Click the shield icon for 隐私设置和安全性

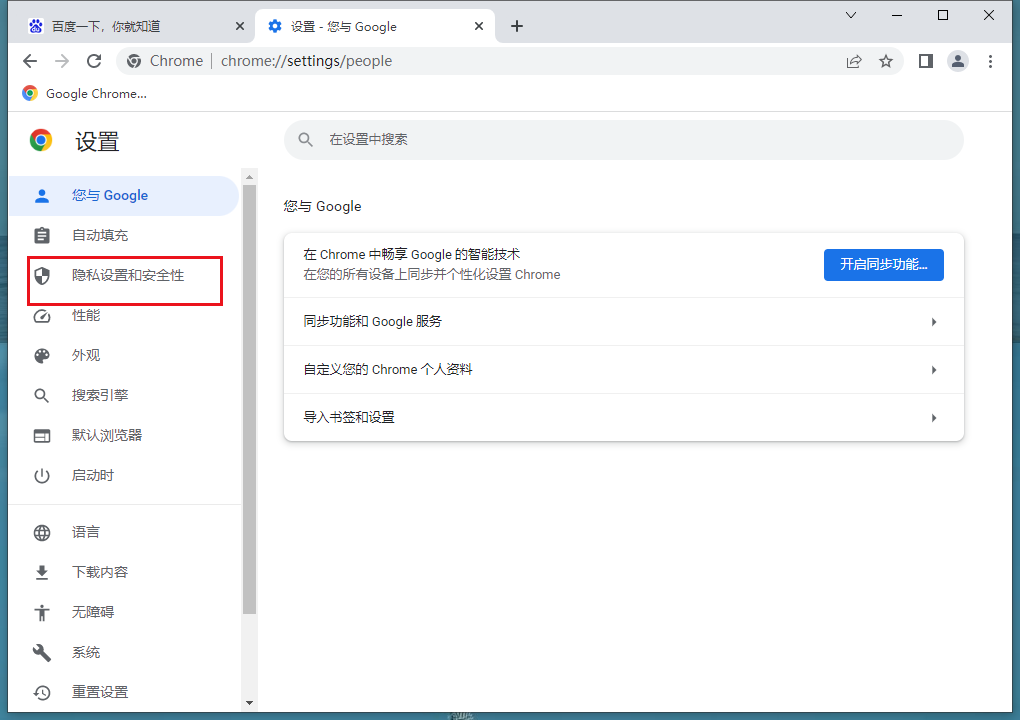coord(42,276)
